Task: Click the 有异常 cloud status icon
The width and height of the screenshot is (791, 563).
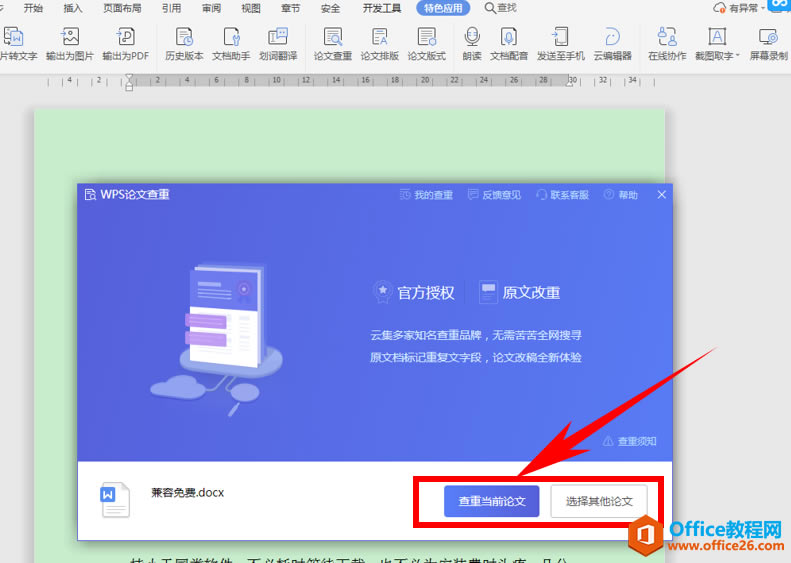Action: (719, 8)
